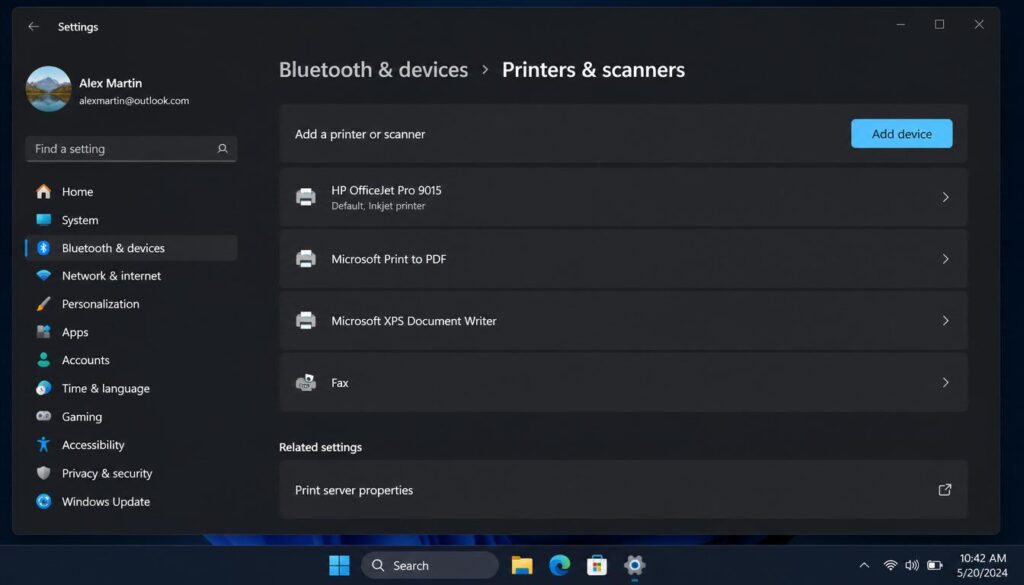This screenshot has width=1024, height=585.
Task: Click the time and date in the taskbar
Action: (982, 565)
